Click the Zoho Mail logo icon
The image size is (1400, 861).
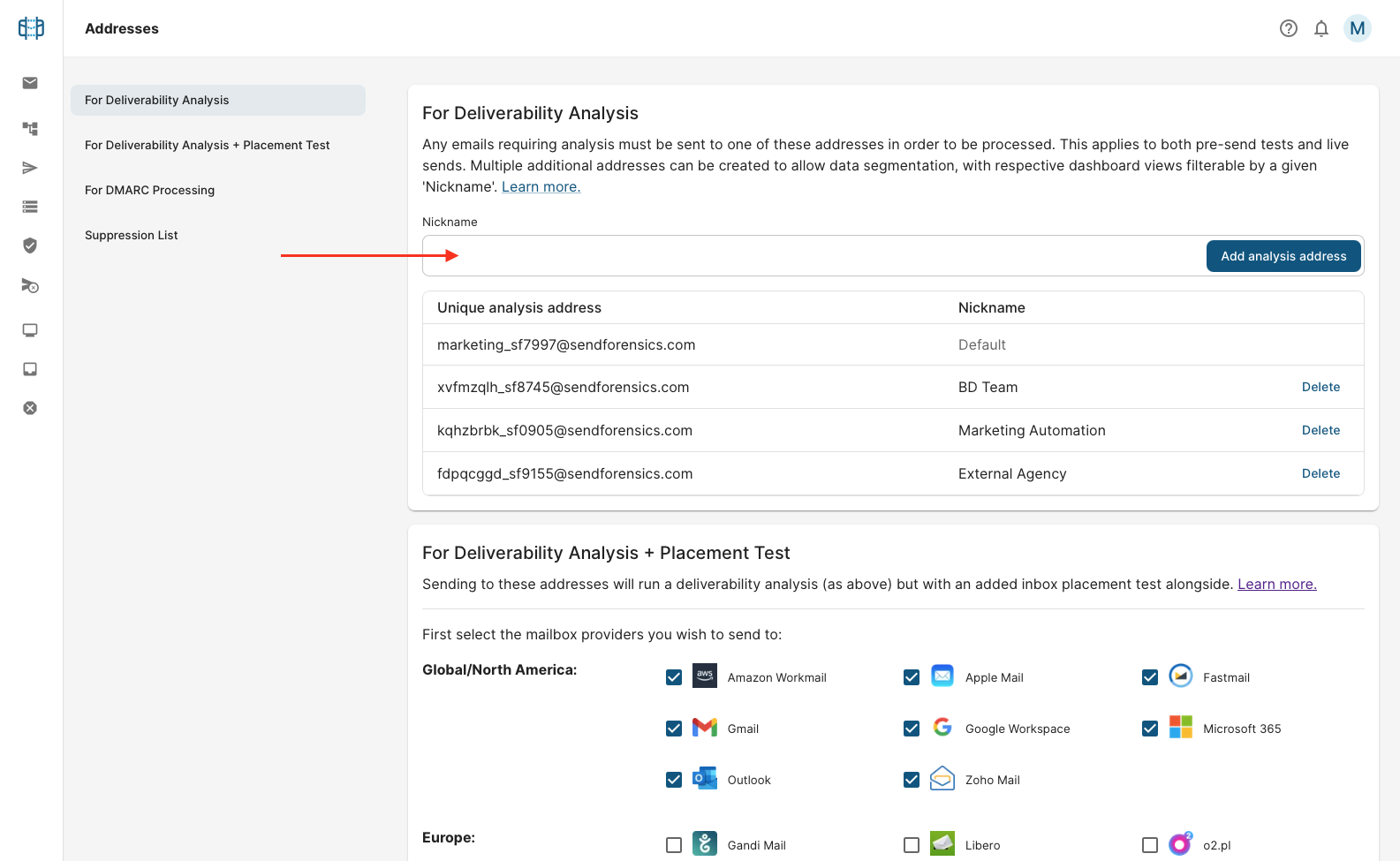(942, 778)
